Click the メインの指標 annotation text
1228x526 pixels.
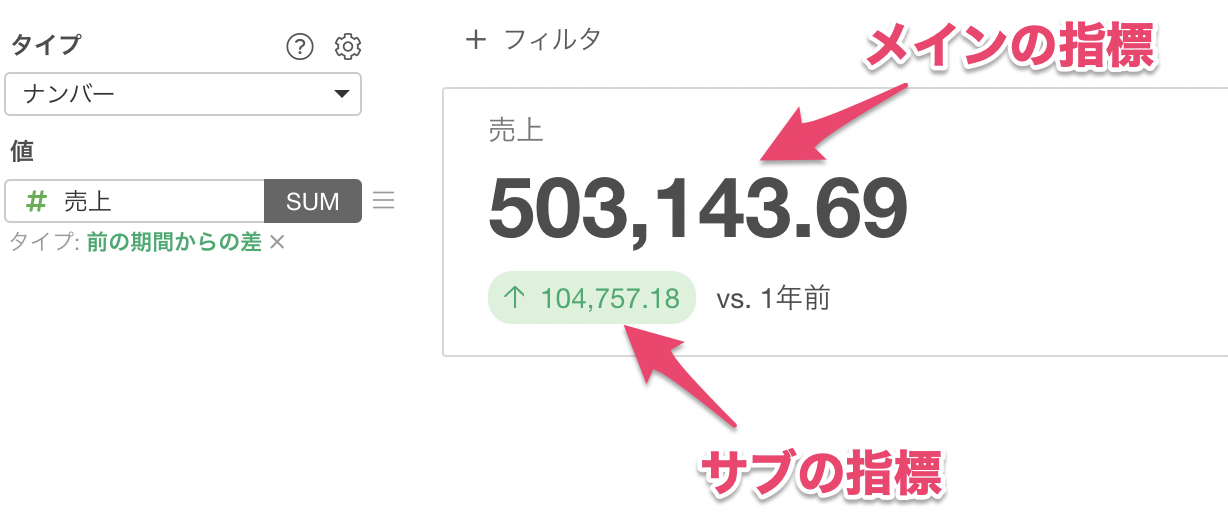pos(1010,49)
